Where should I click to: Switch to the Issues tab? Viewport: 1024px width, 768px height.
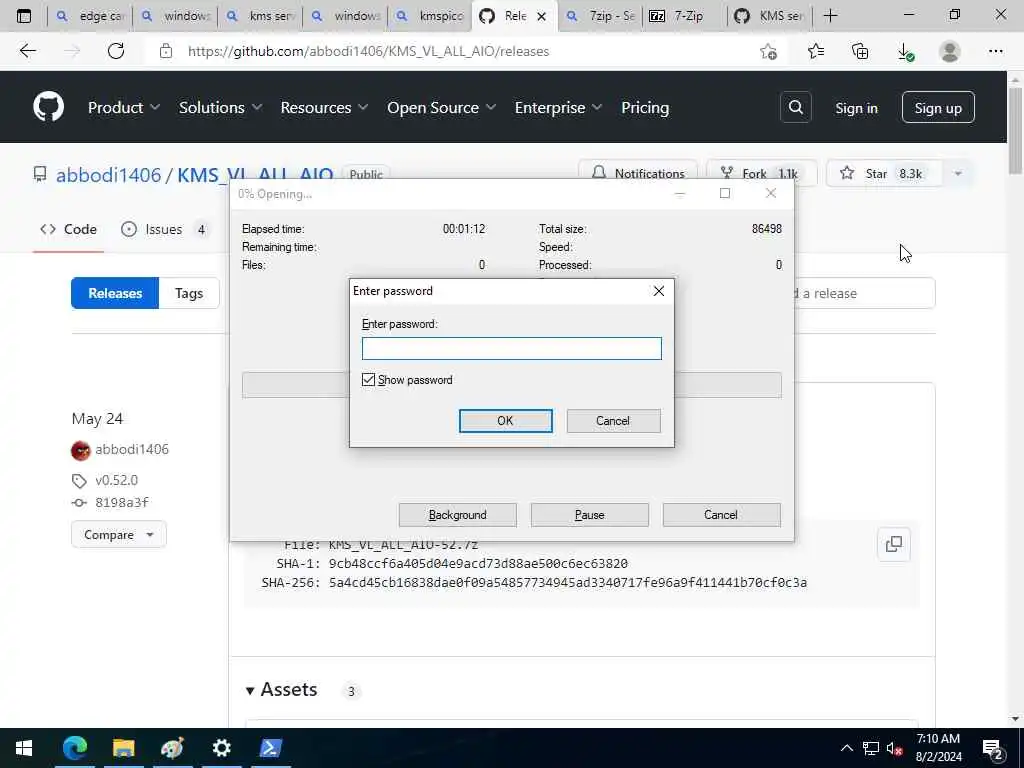pos(165,229)
